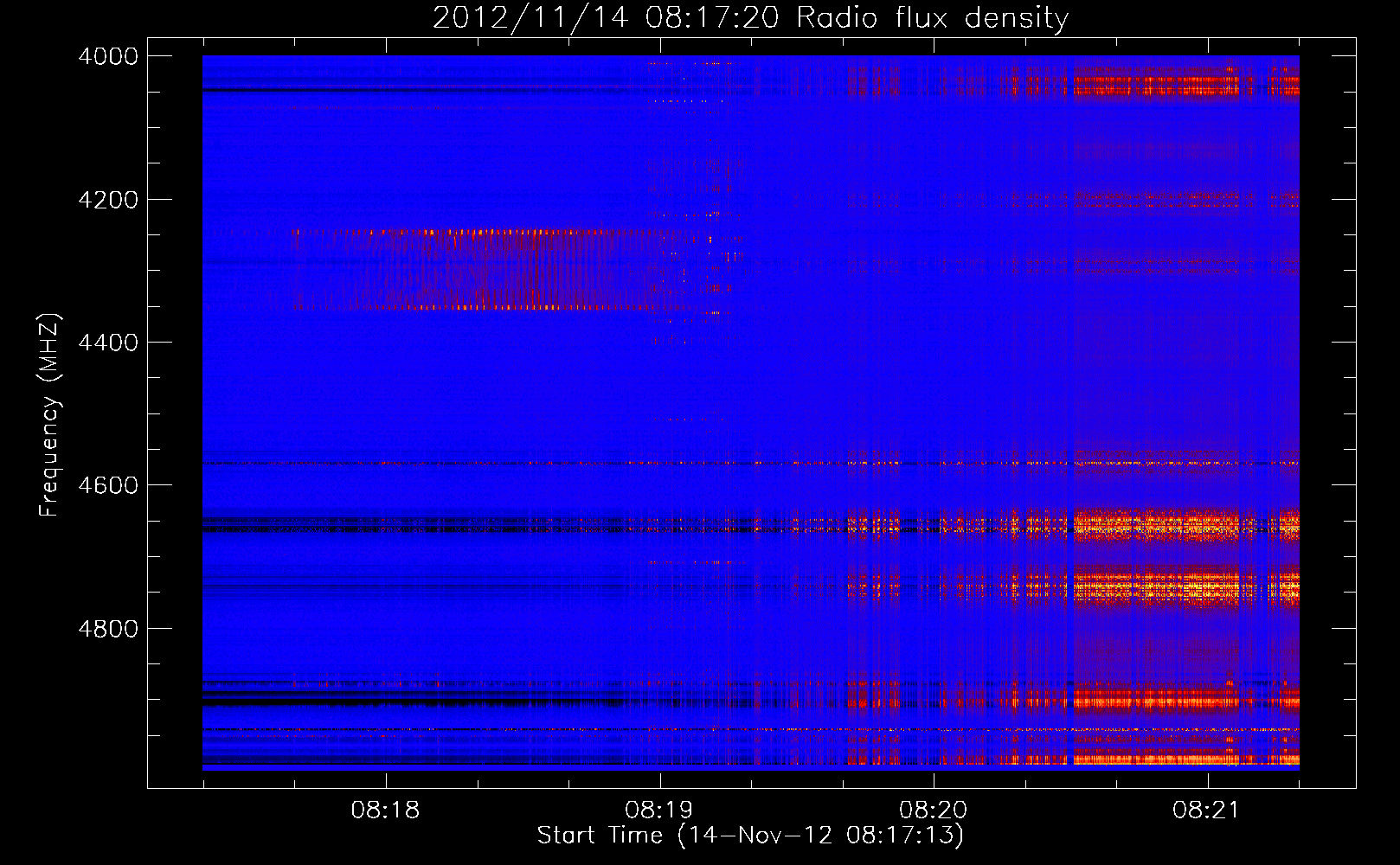Viewport: 1400px width, 865px height.
Task: Click the plot title '2012/11/14 08:17:20 Radio flux density'
Action: click(750, 17)
